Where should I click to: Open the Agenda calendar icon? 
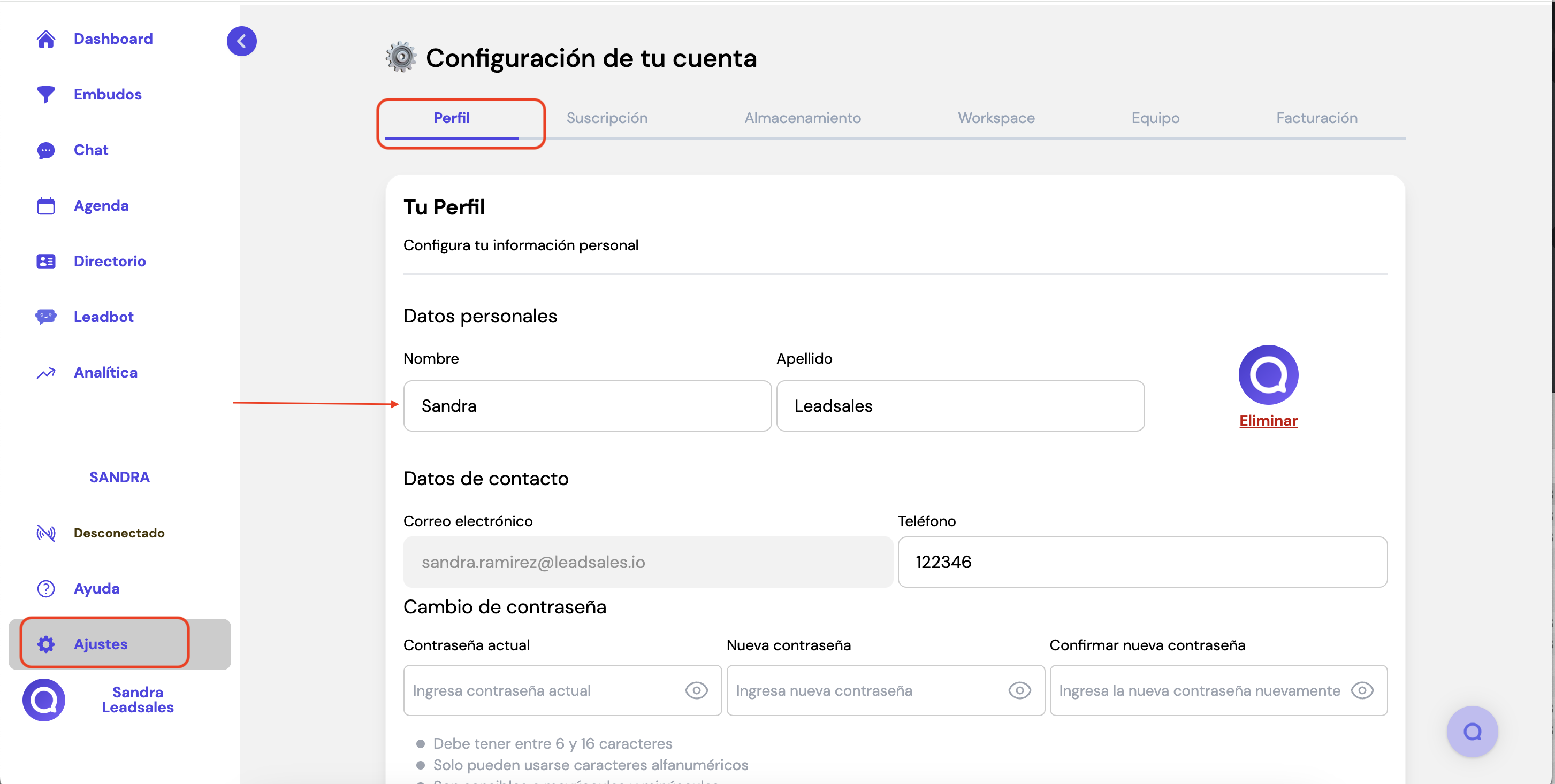(x=46, y=206)
